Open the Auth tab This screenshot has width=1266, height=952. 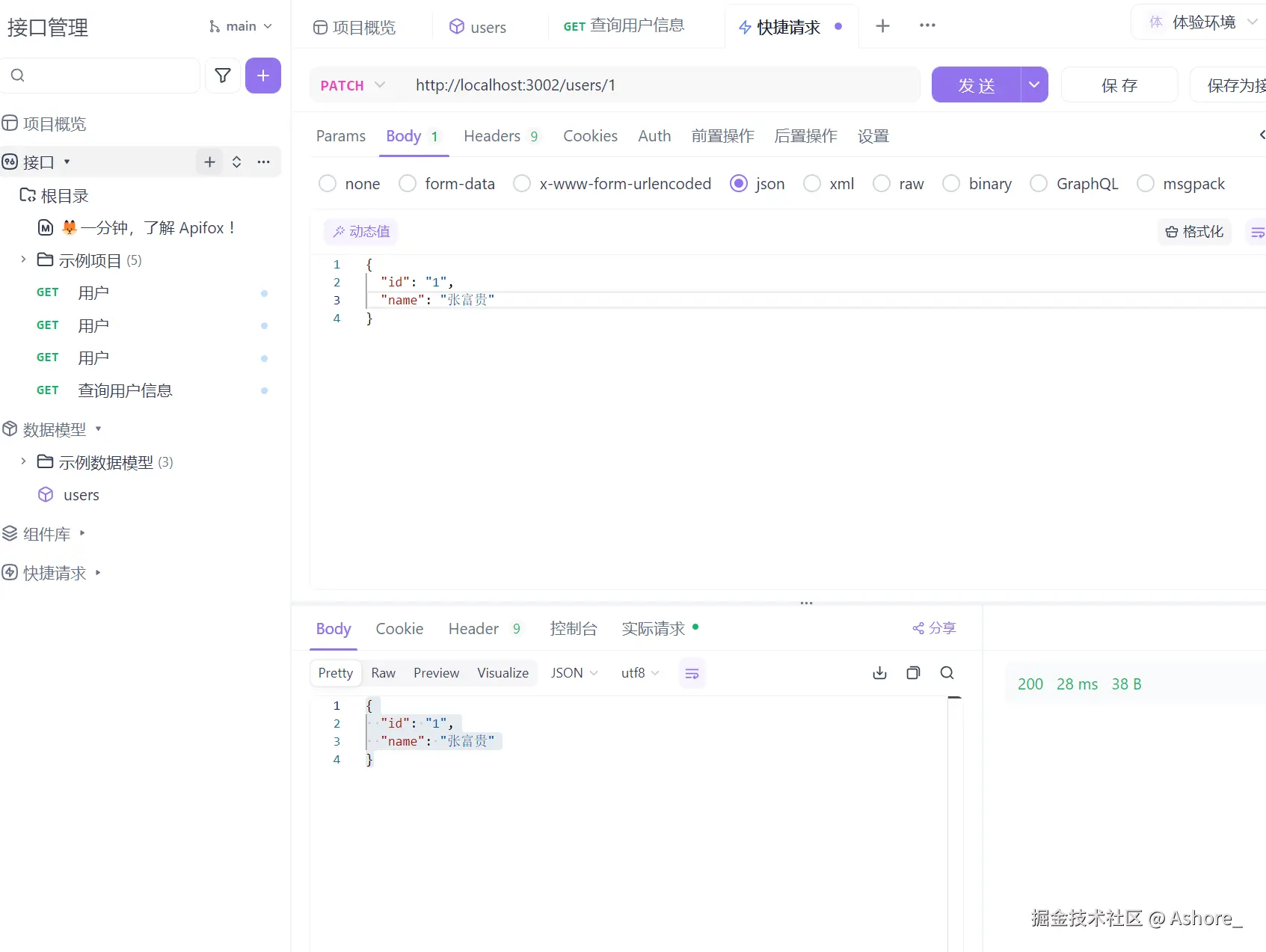pos(654,135)
